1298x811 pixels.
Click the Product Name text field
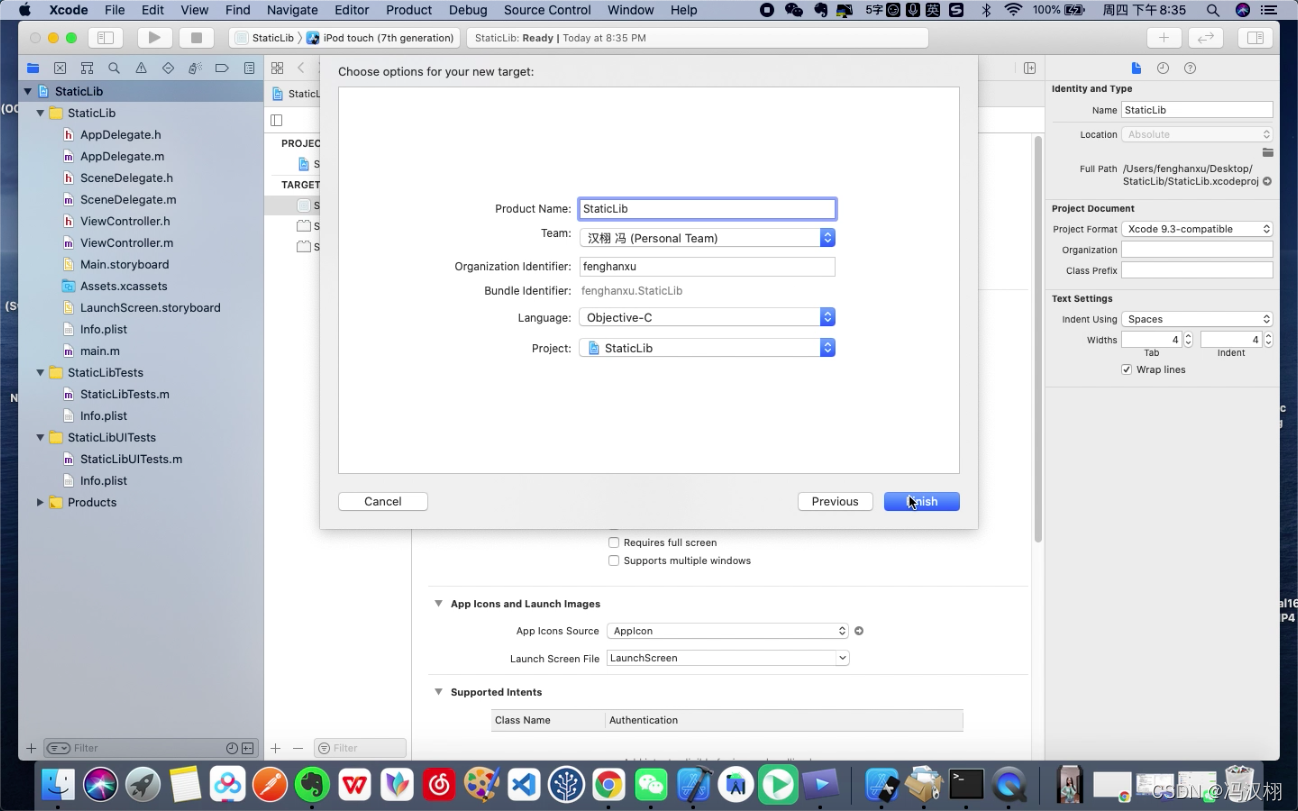point(707,209)
